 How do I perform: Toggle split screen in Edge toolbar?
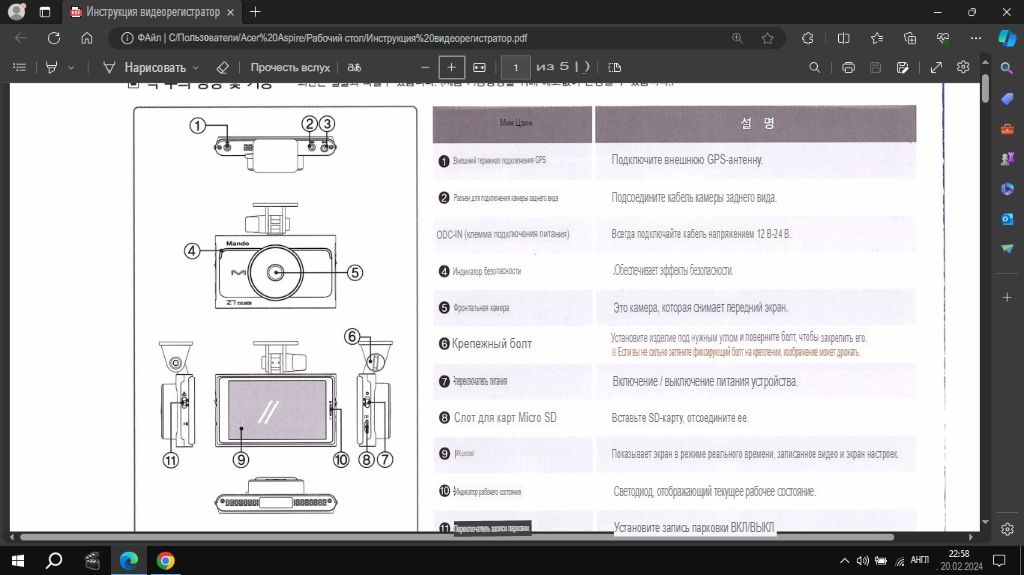coord(843,38)
